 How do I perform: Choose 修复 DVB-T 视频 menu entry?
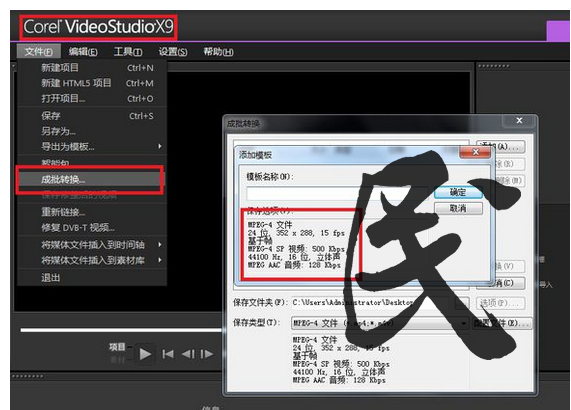coord(92,228)
